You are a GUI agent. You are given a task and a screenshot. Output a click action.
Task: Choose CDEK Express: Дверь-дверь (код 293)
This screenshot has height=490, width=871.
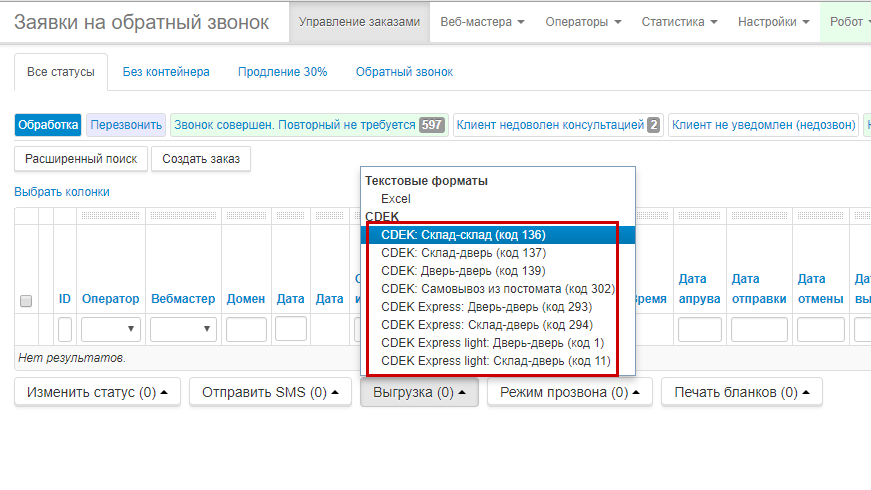coord(486,307)
